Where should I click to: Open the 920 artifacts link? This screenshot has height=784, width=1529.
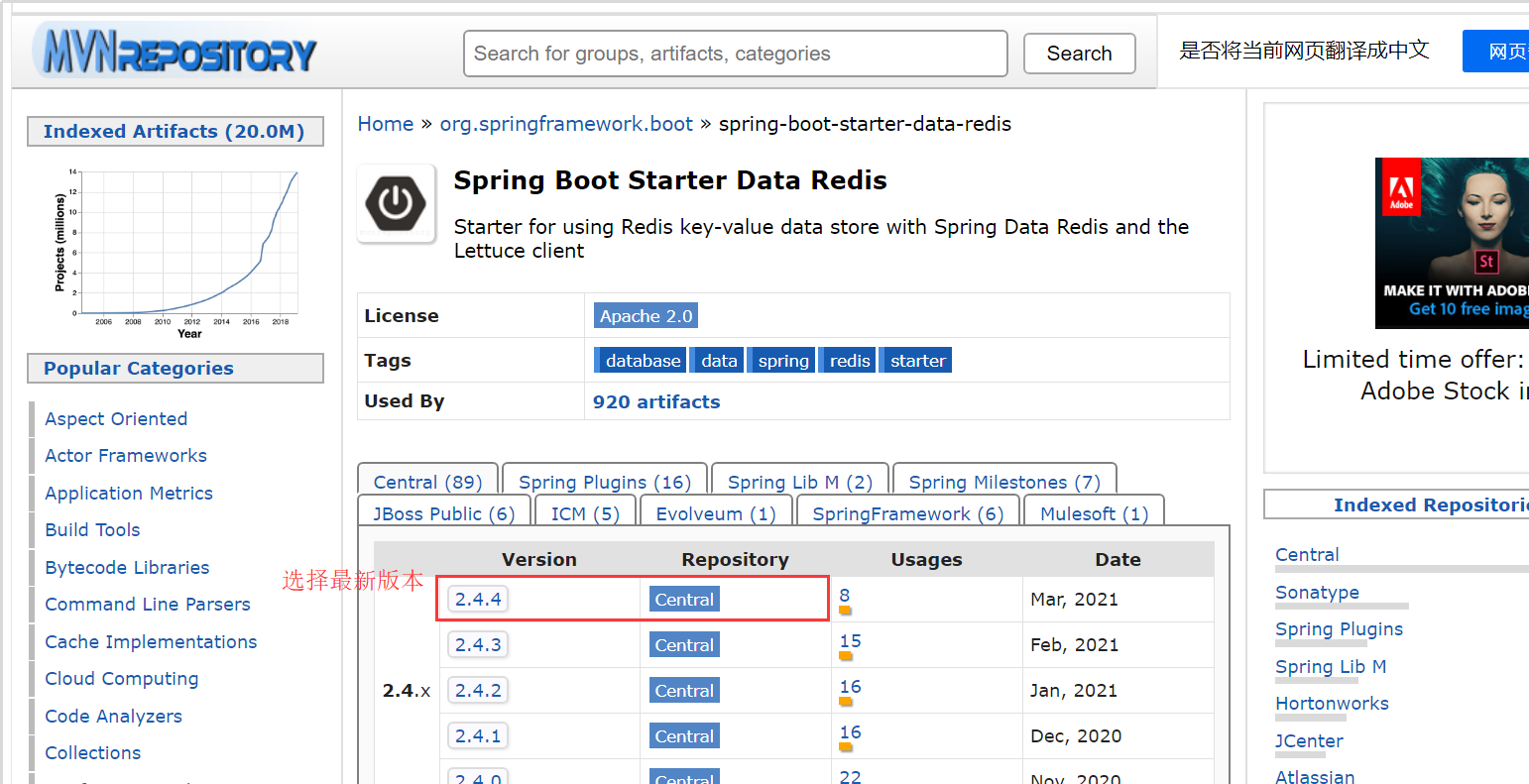click(656, 401)
